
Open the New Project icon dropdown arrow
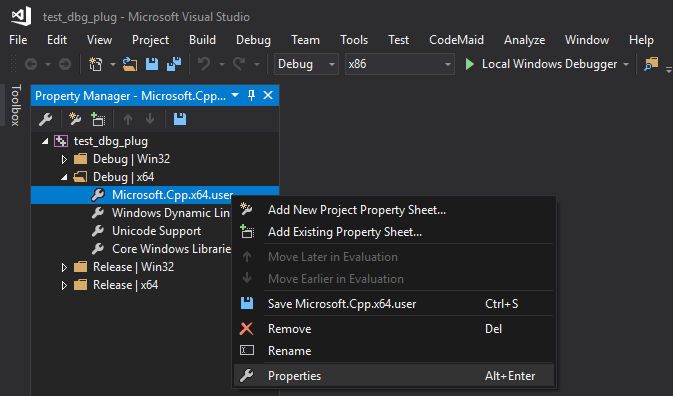pos(112,64)
